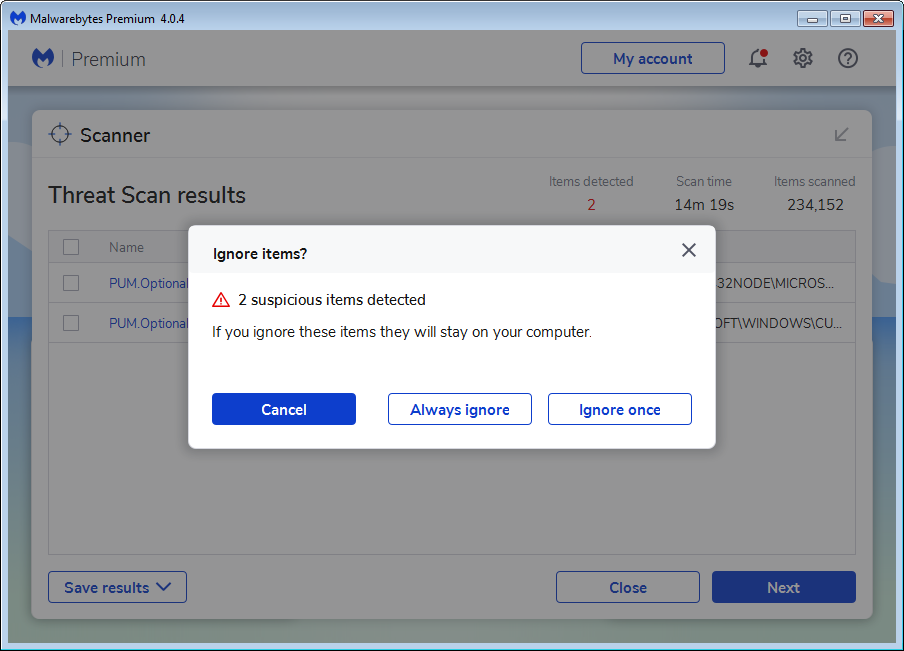Screen dimensions: 904x651
Task: Open the first PUM.Optional threat link
Action: coord(148,283)
